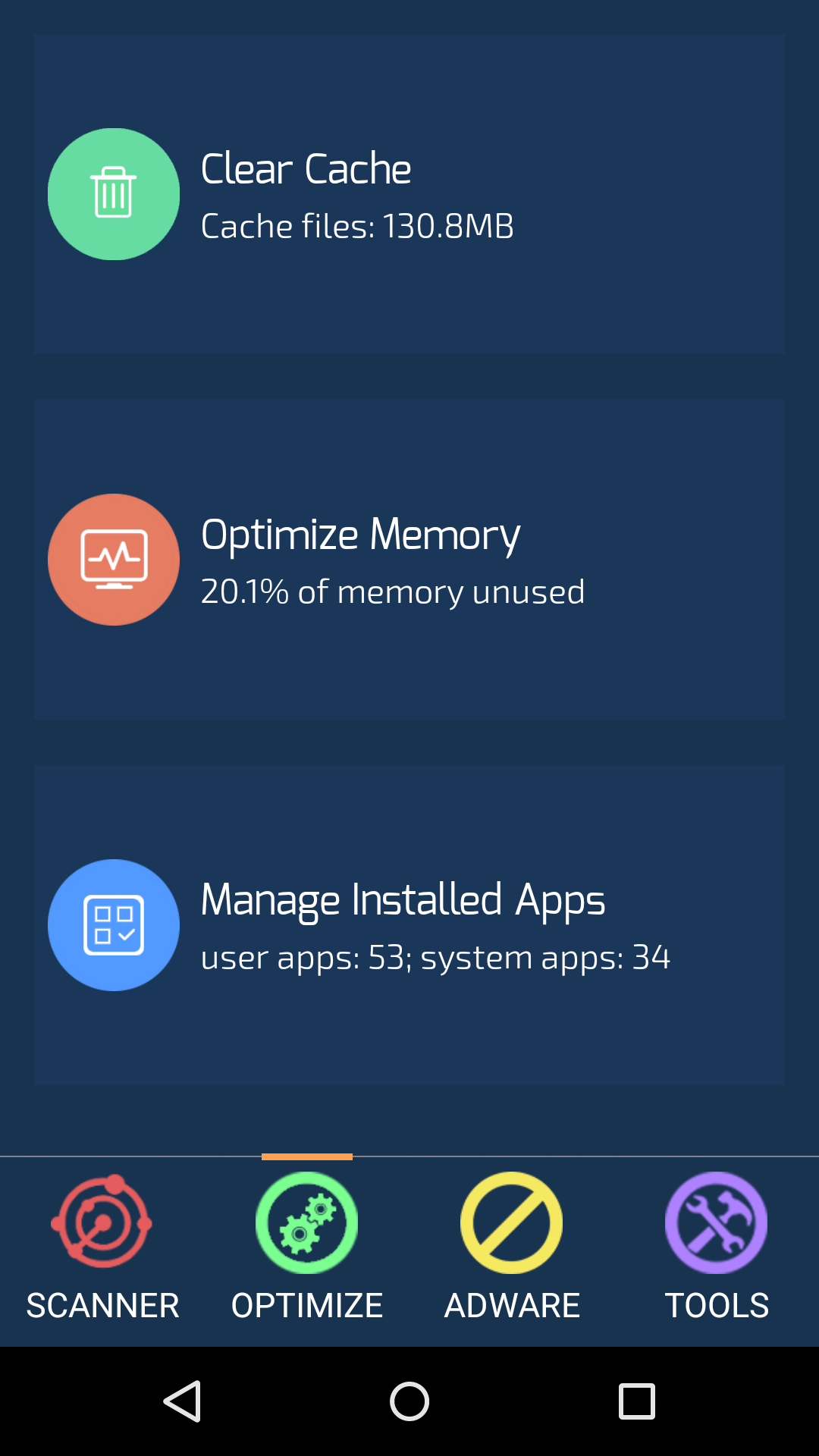The height and width of the screenshot is (1456, 819).
Task: Open the Optimize Memory title
Action: [x=361, y=535]
